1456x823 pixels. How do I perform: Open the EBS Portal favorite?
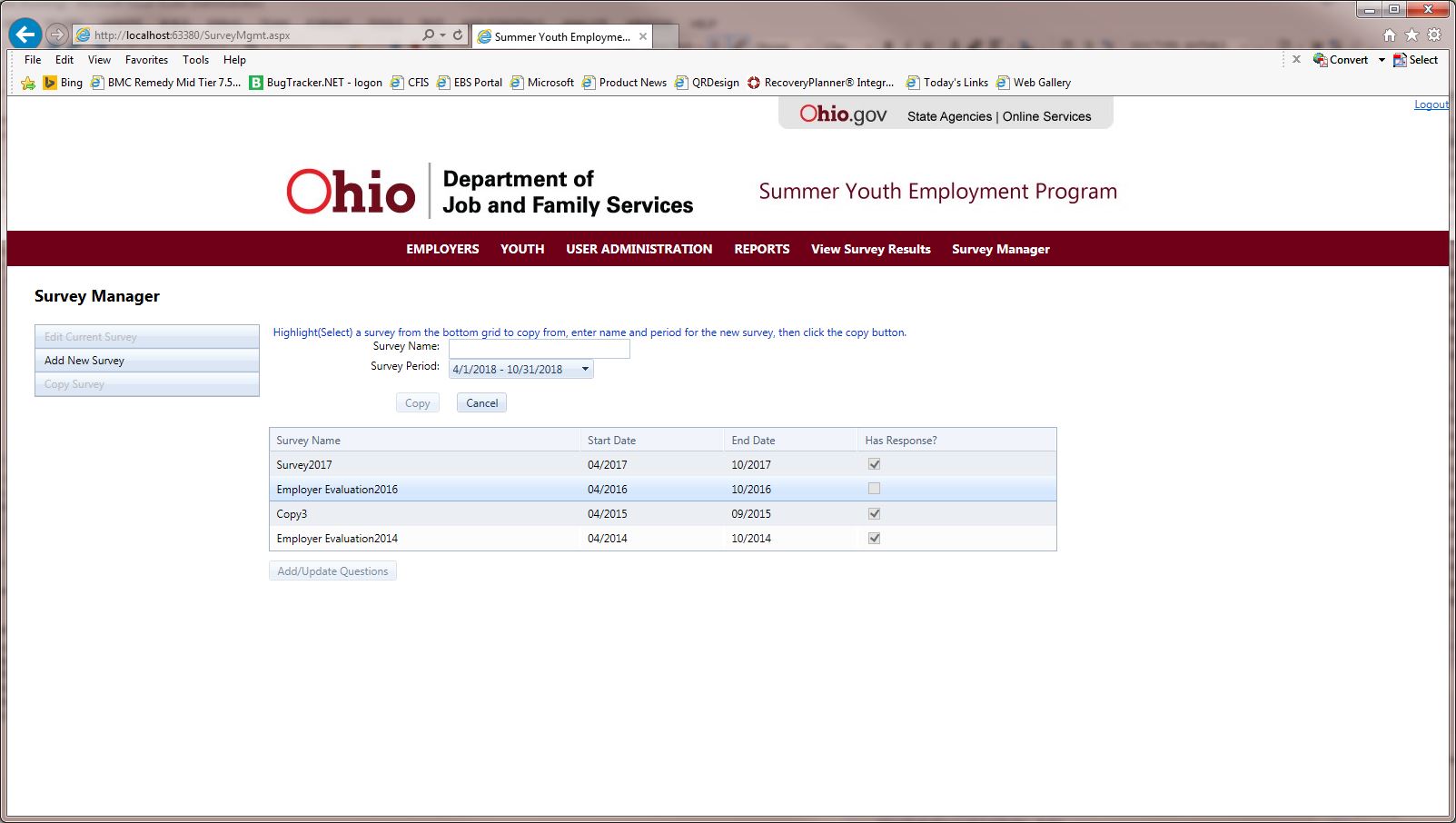click(469, 83)
